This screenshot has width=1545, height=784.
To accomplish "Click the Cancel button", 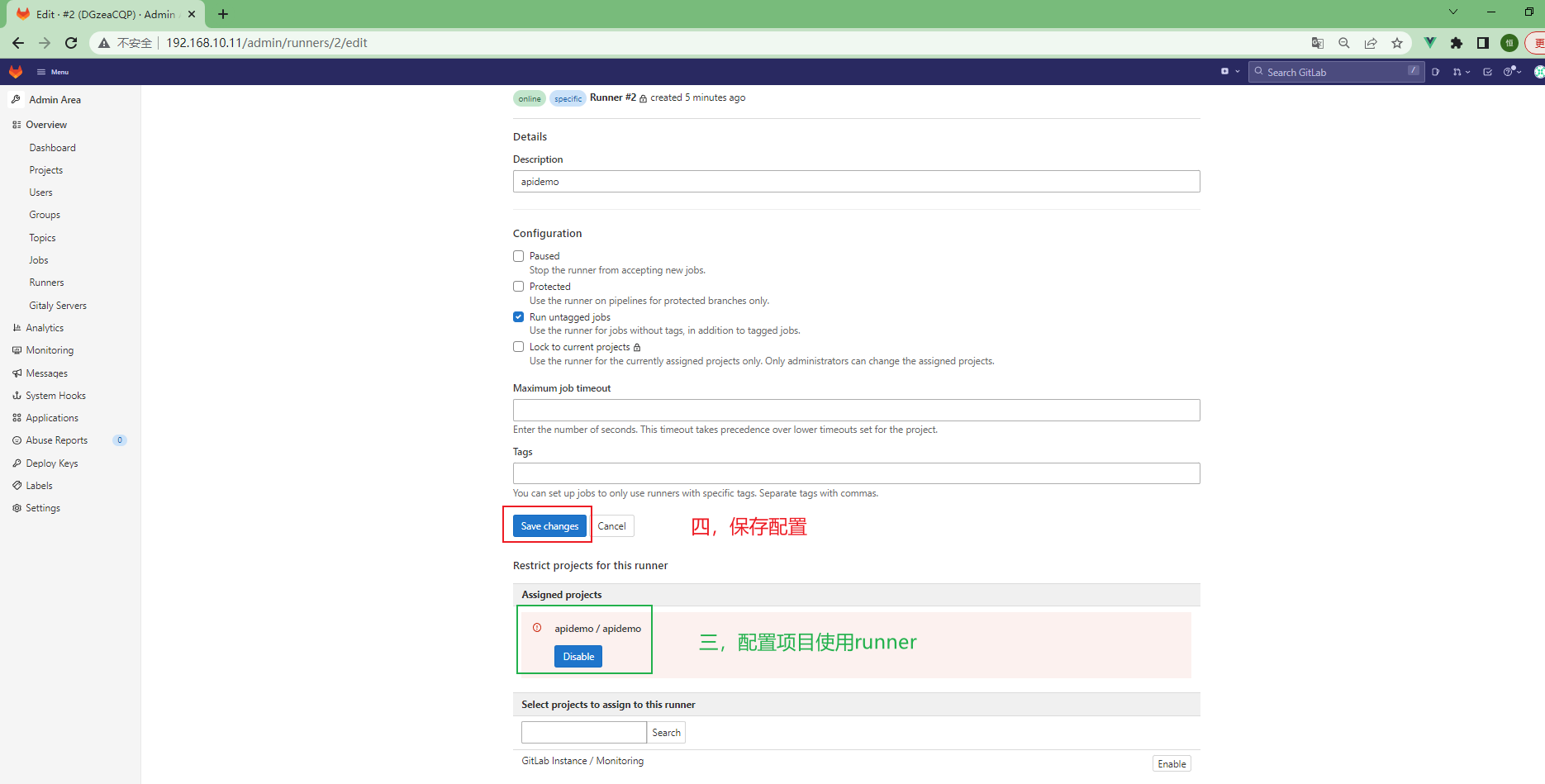I will 612,526.
